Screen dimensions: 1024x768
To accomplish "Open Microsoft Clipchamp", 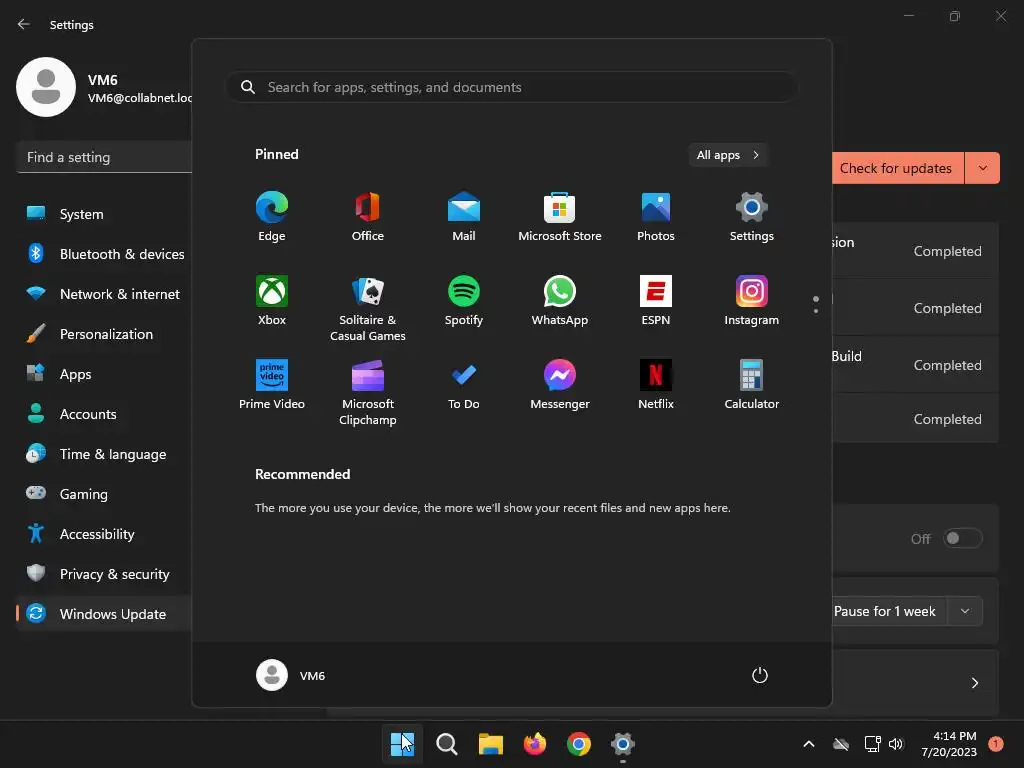I will (368, 392).
